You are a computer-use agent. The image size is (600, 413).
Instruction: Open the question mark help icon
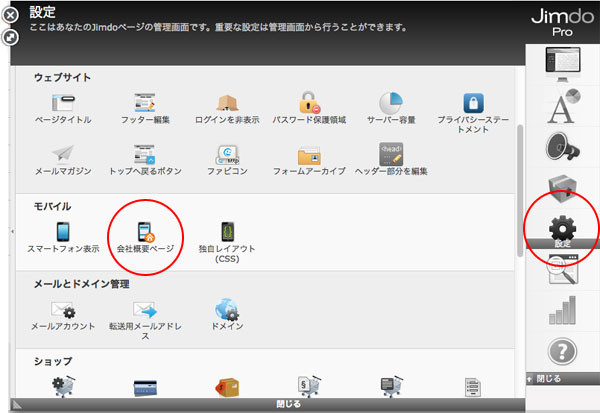(x=562, y=351)
